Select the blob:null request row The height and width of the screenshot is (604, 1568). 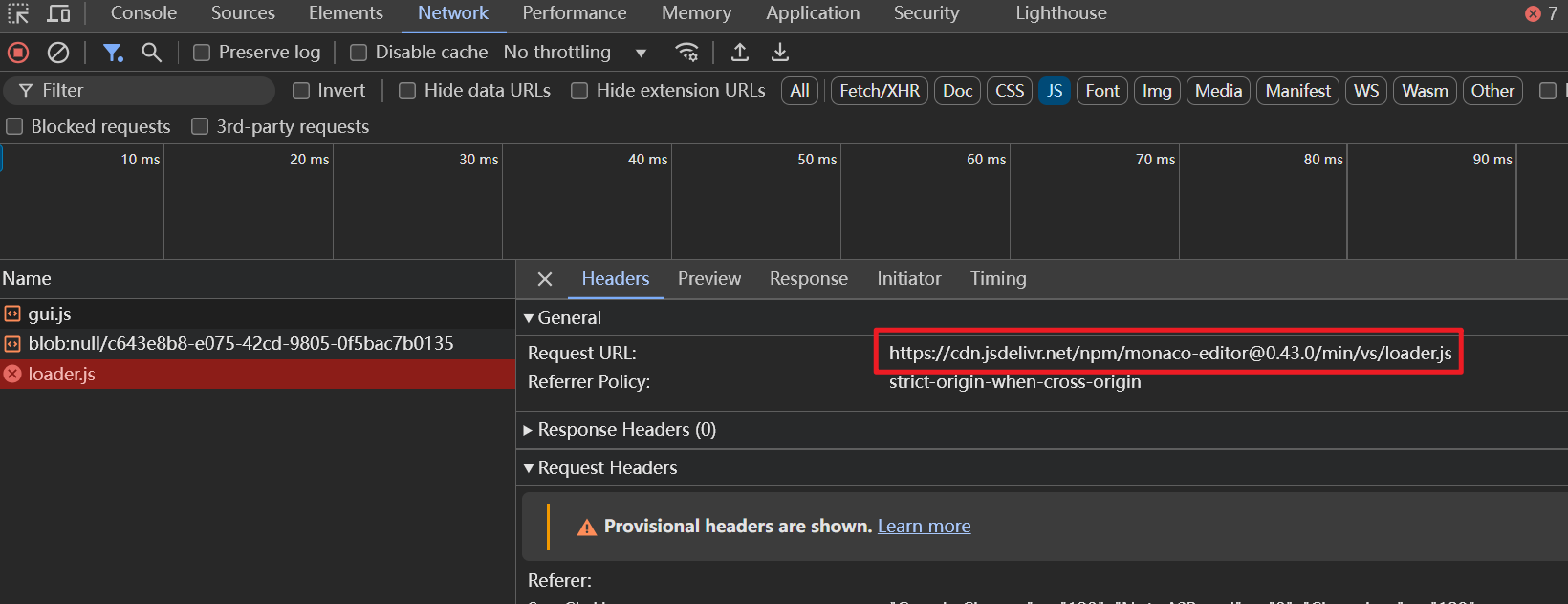[x=257, y=343]
